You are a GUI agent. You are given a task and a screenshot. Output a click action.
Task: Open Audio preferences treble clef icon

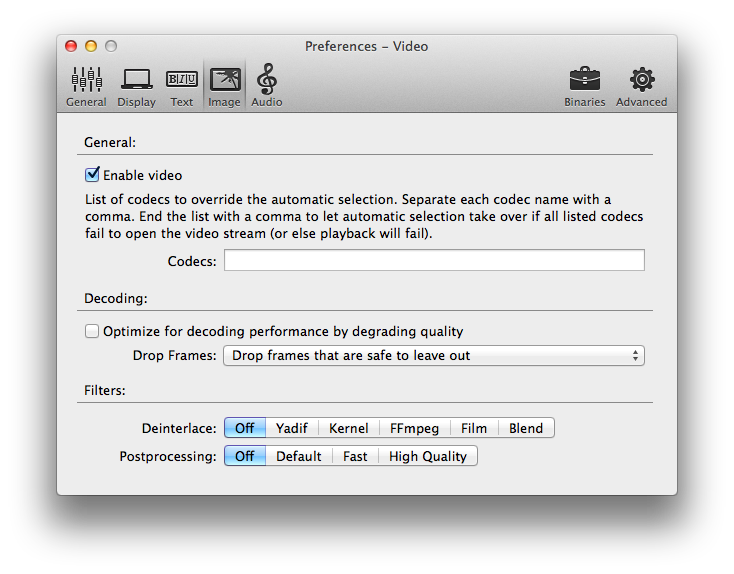tap(266, 86)
